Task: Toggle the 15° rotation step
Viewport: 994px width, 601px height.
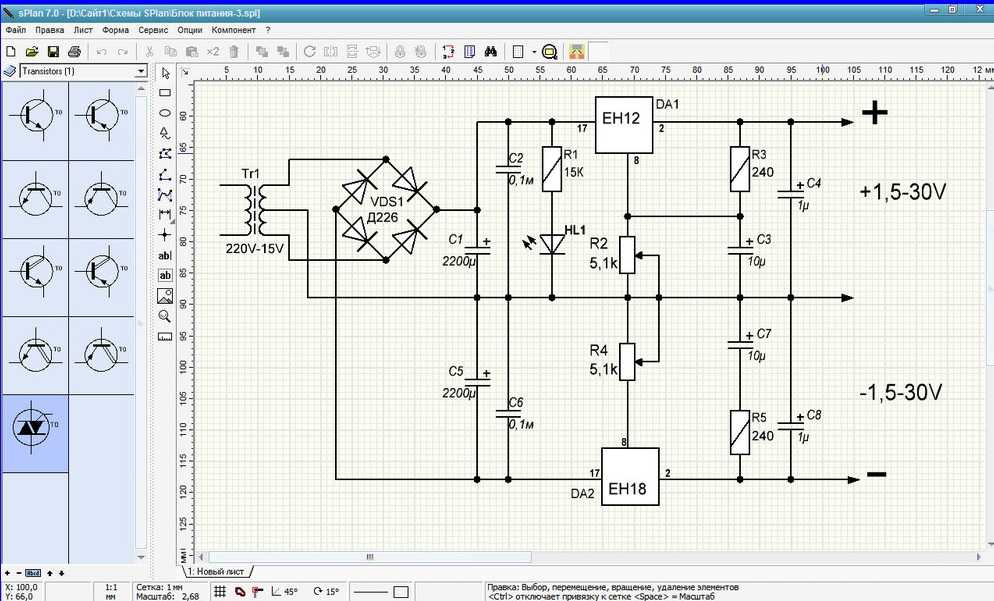Action: [x=326, y=591]
